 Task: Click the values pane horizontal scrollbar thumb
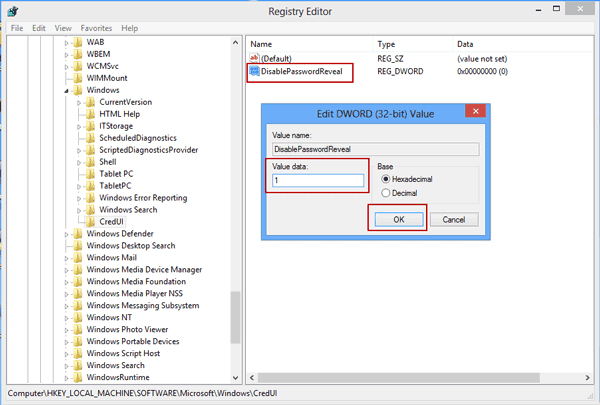tap(399, 377)
